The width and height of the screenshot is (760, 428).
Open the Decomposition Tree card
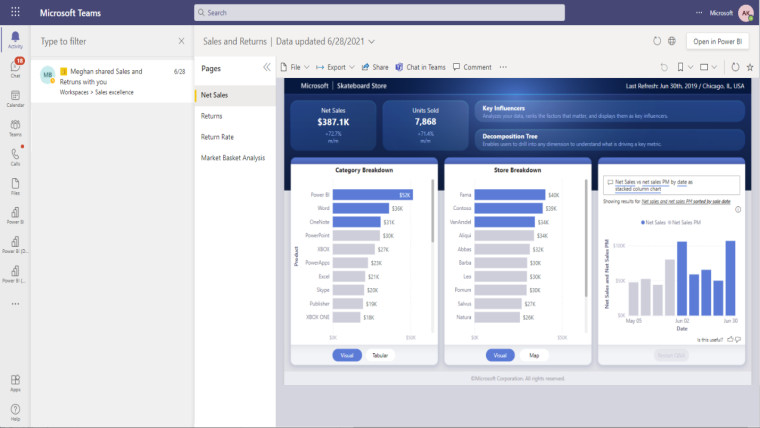[610, 140]
